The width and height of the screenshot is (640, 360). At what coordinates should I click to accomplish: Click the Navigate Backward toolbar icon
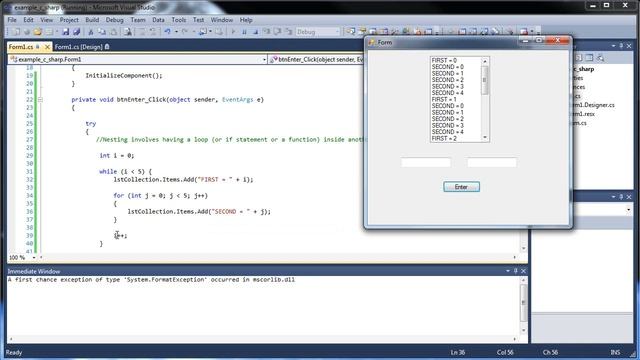click(x=202, y=32)
